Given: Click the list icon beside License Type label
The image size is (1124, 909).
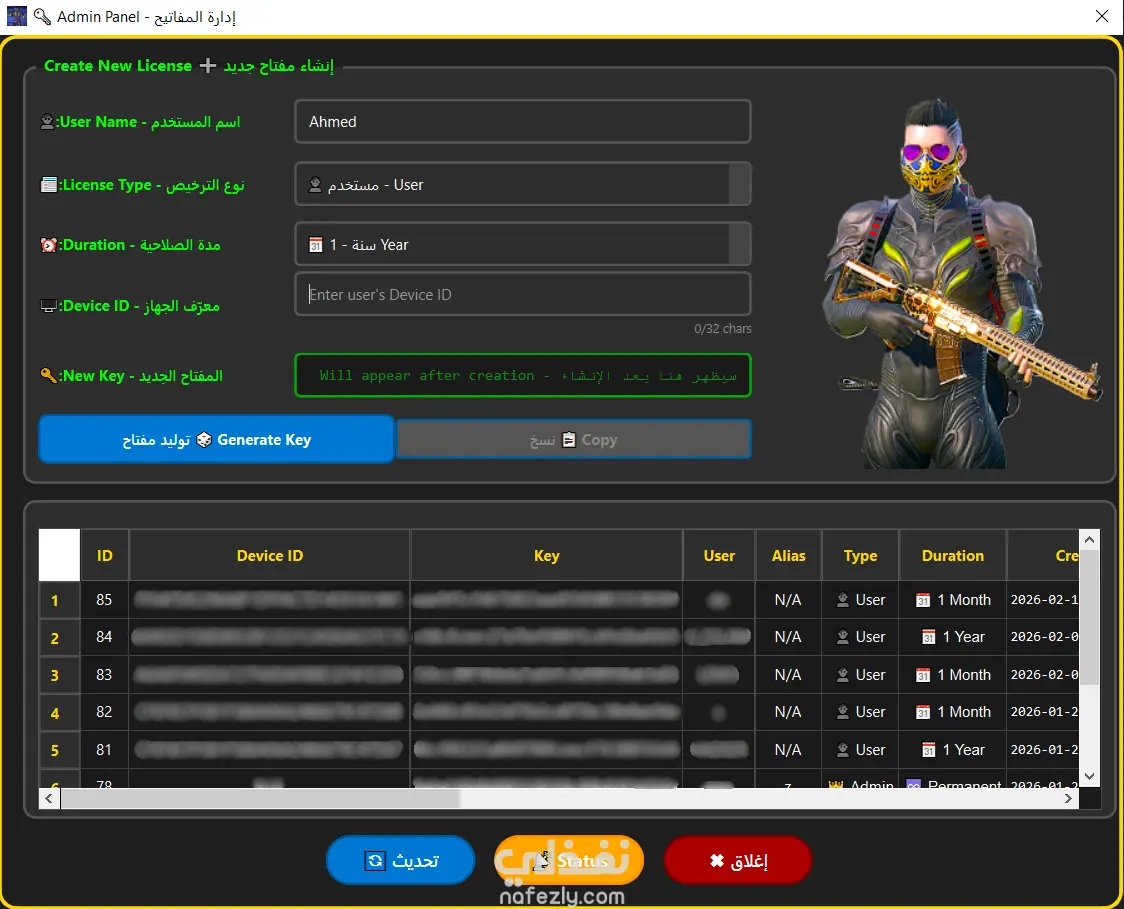Looking at the screenshot, I should [x=48, y=185].
